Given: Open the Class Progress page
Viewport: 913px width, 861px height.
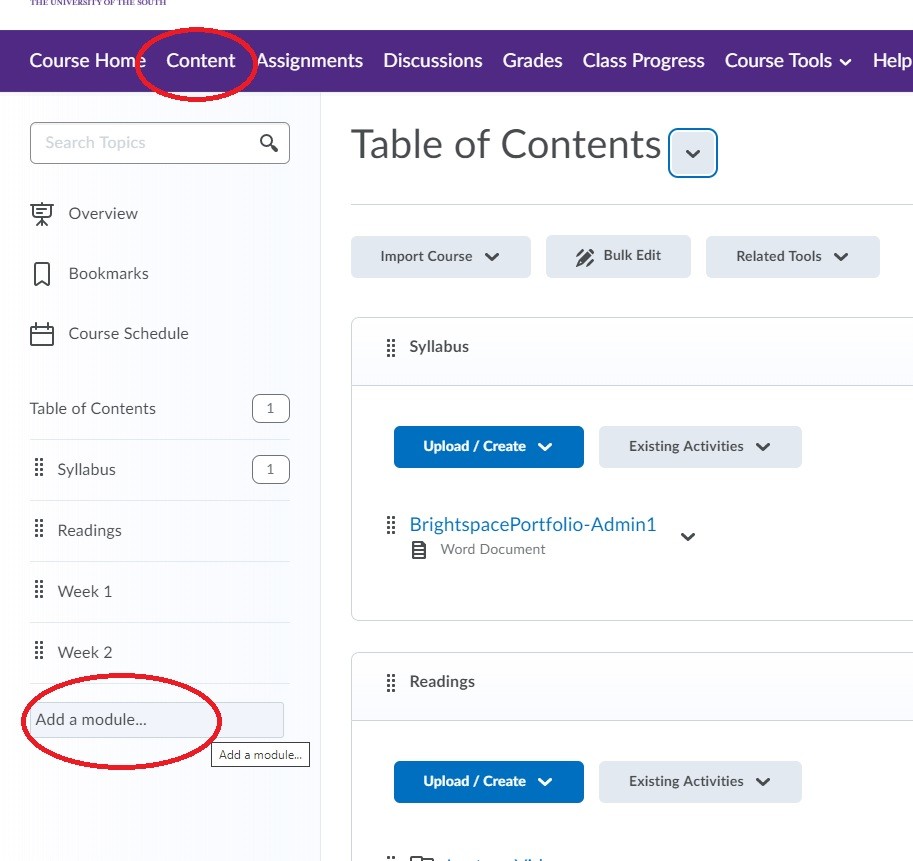Looking at the screenshot, I should pyautogui.click(x=643, y=61).
